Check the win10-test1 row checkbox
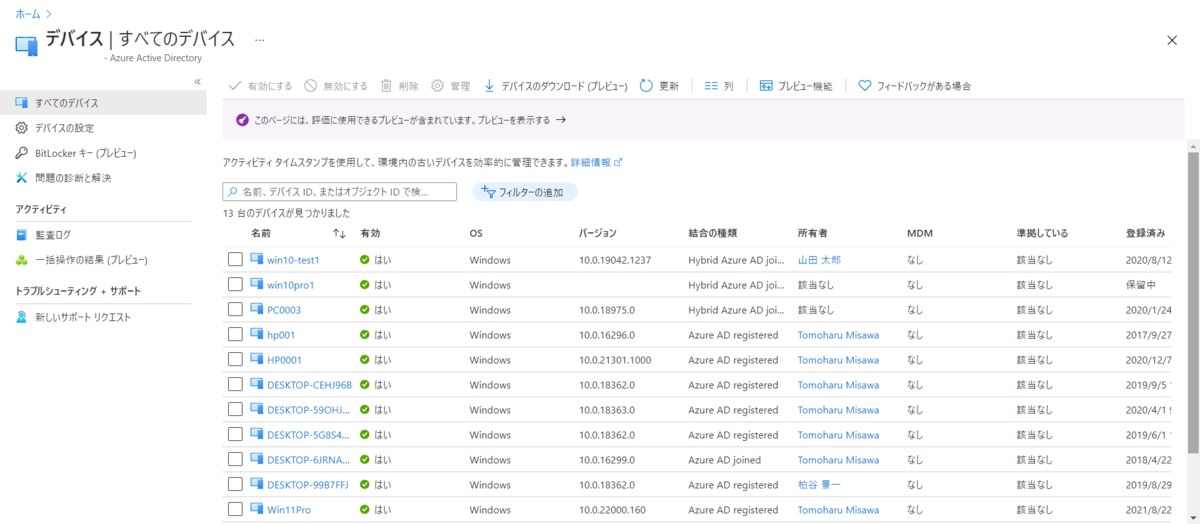The width and height of the screenshot is (1200, 524). [235, 259]
